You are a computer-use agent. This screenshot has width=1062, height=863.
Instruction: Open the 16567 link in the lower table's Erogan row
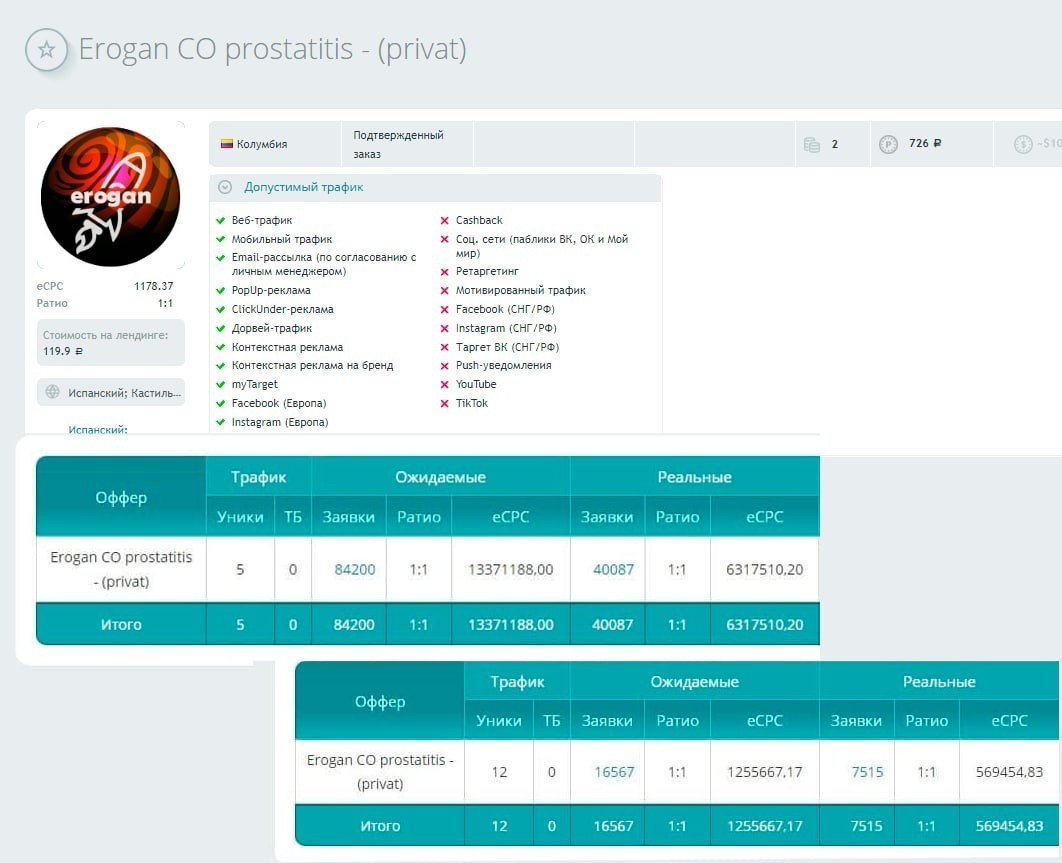pyautogui.click(x=614, y=772)
